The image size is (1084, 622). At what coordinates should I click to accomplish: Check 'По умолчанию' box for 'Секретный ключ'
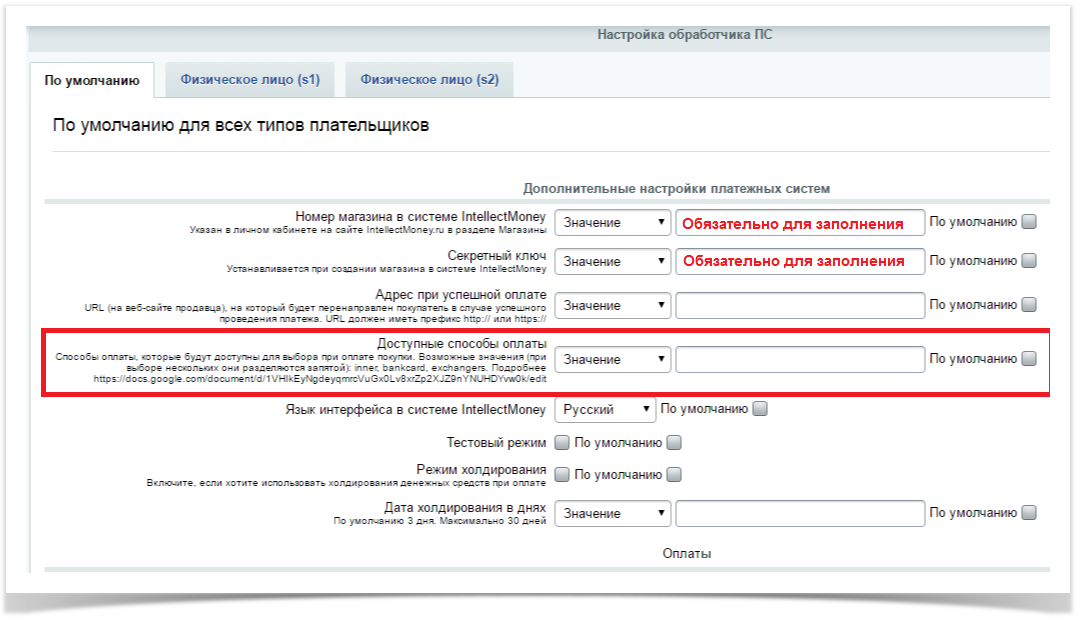[x=1029, y=261]
